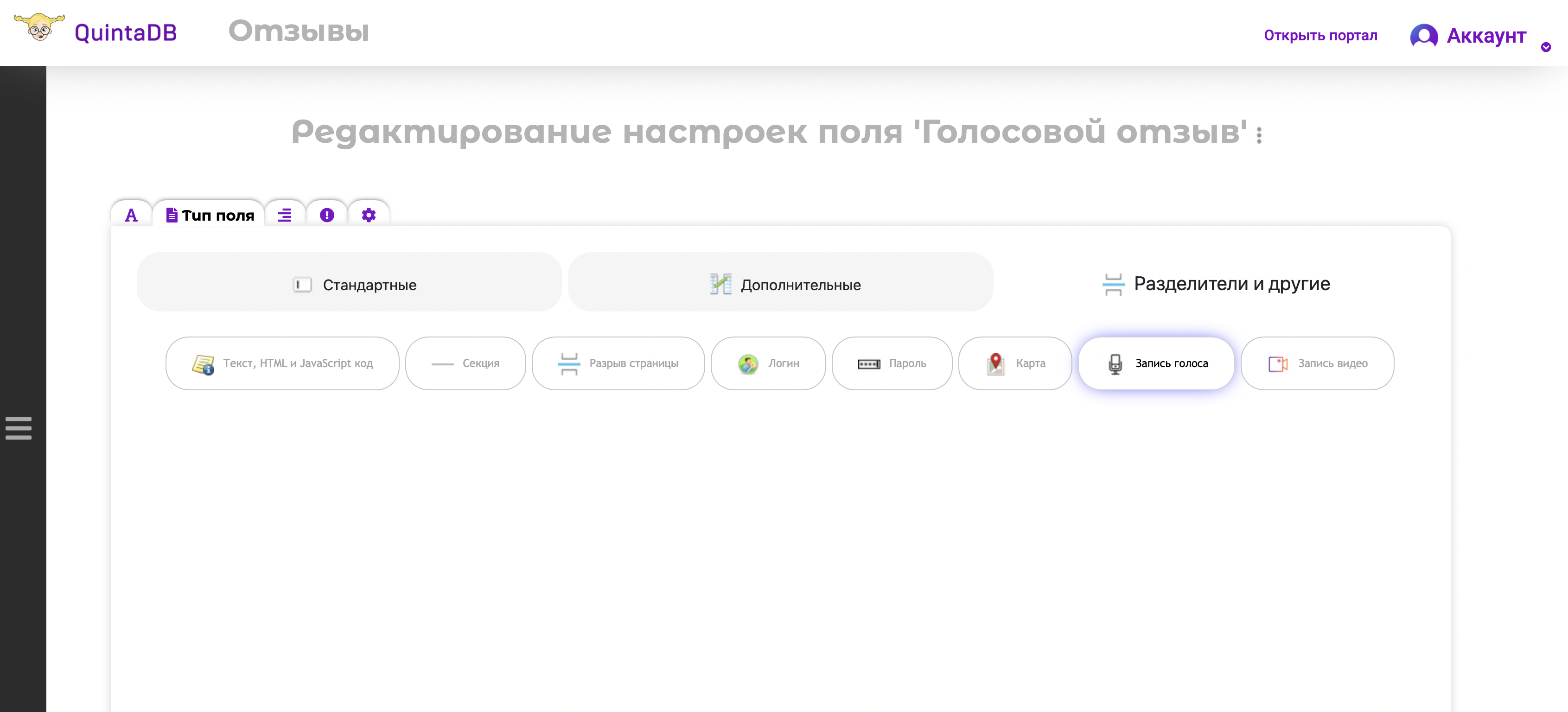1568x712 pixels.
Task: Open the gear settings tab
Action: tap(368, 215)
